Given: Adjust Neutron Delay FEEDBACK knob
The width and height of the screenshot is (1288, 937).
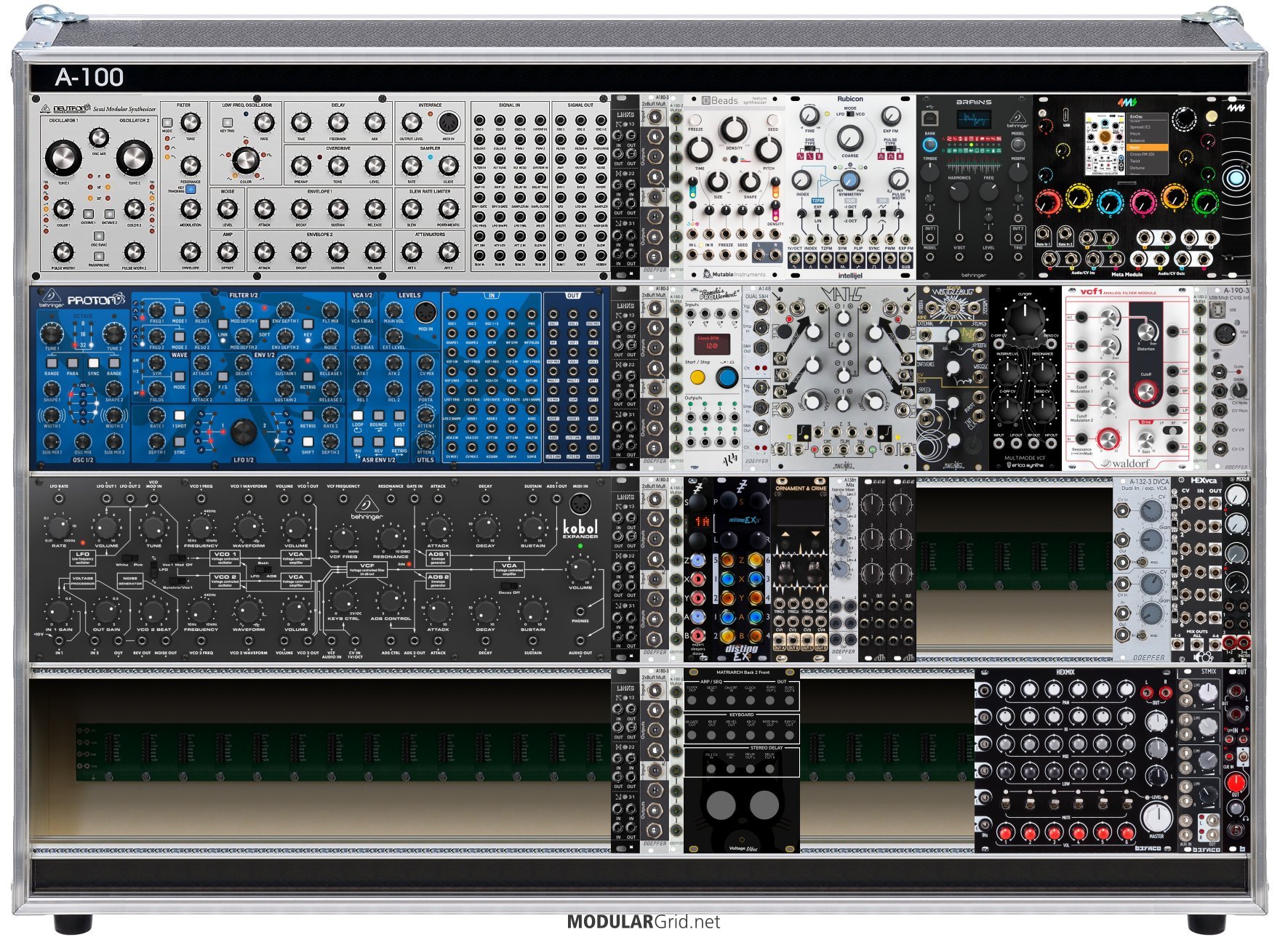Looking at the screenshot, I should tap(338, 123).
